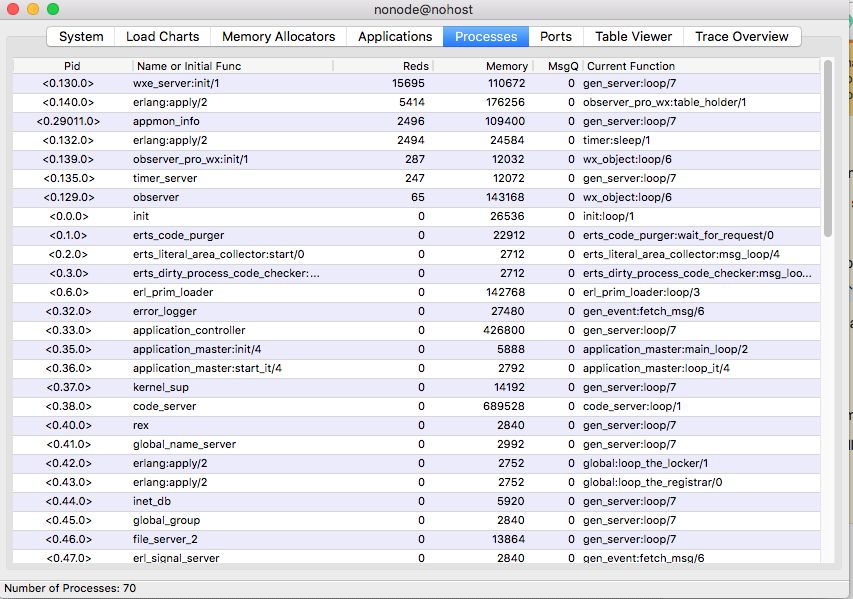Click the code_server:loop/1 function cell
853x599 pixels.
coord(632,406)
